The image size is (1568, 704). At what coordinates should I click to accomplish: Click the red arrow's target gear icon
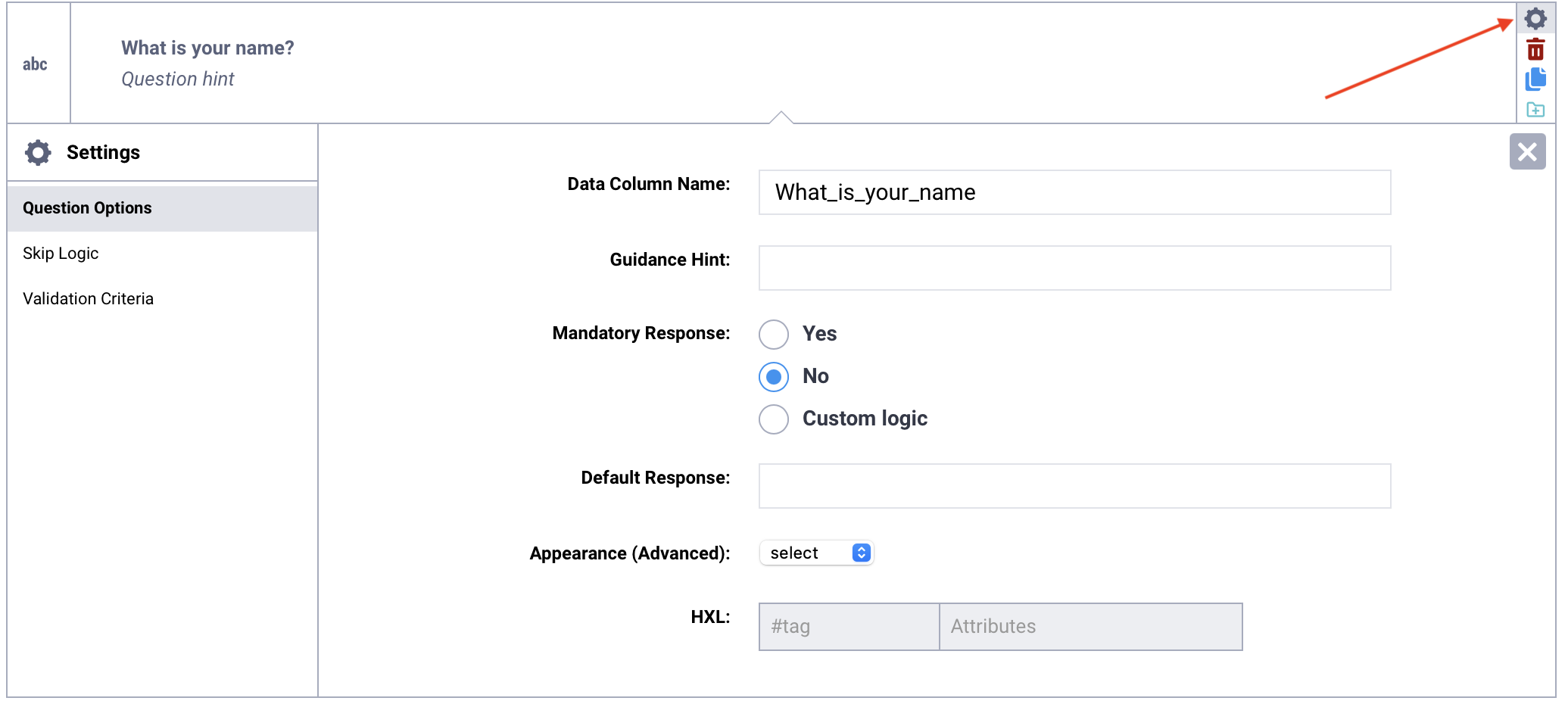1536,19
